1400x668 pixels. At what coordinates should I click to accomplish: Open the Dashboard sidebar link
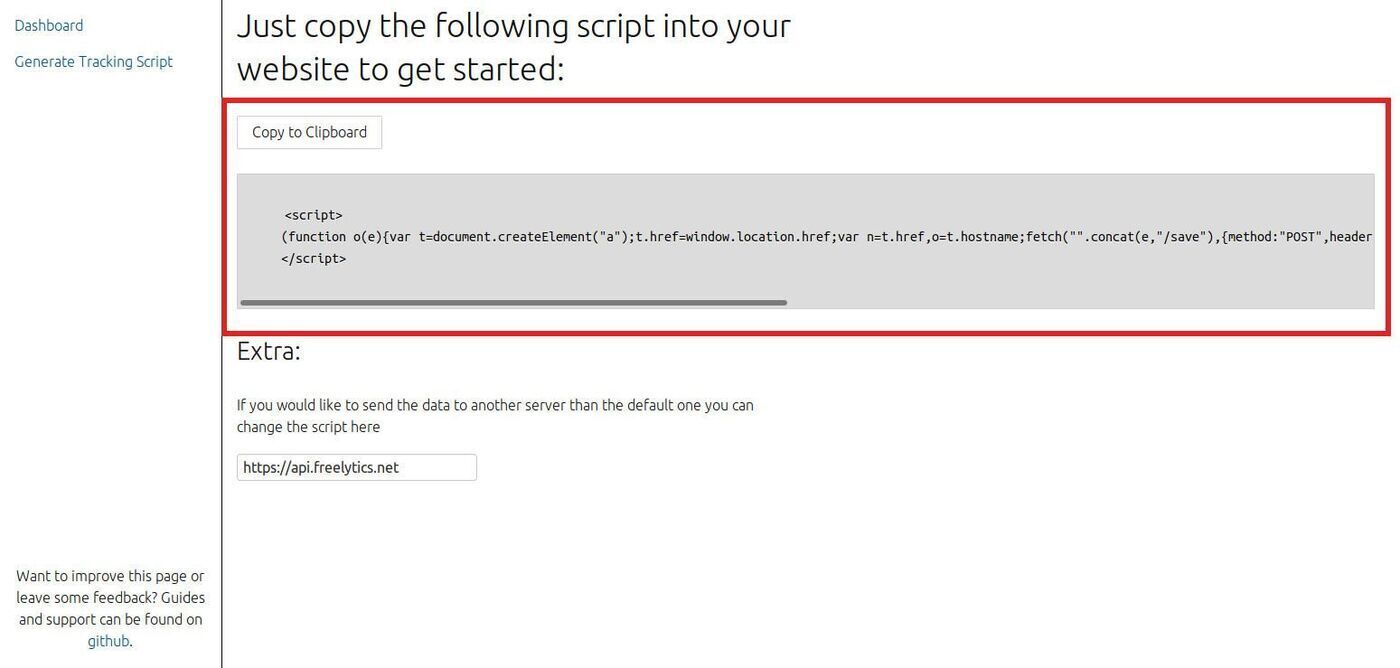pos(49,26)
